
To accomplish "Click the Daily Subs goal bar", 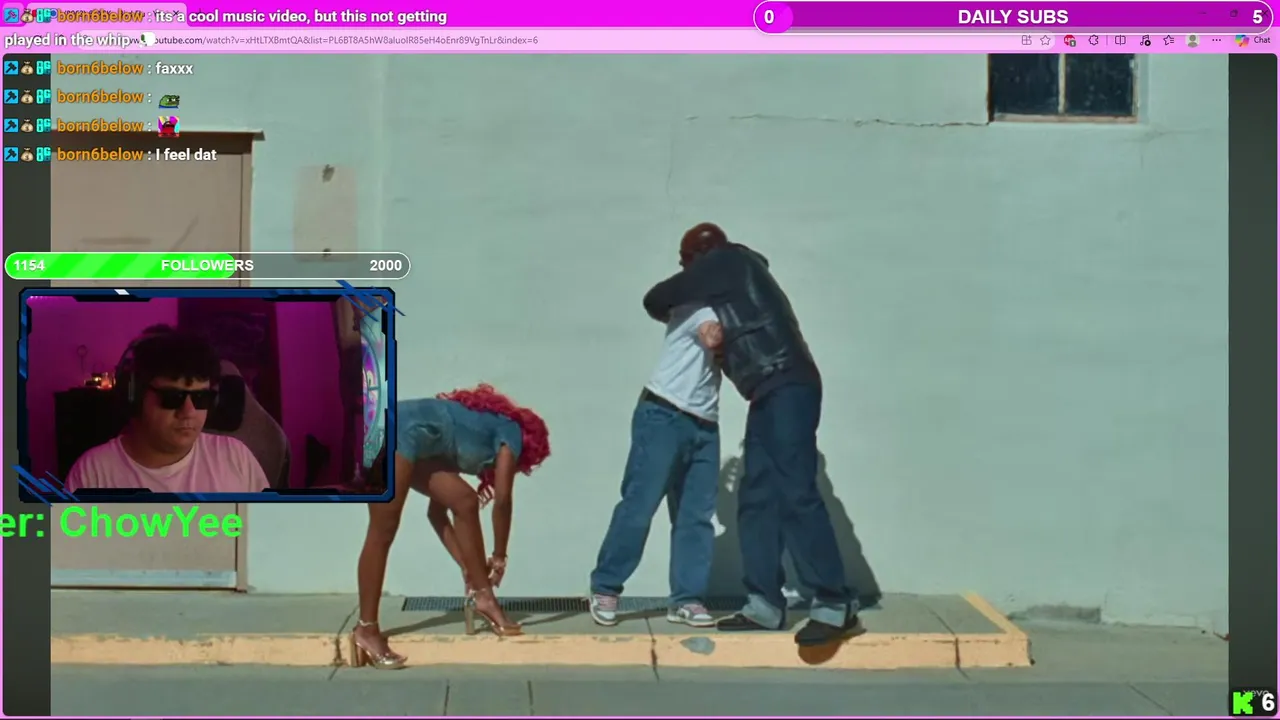I will coord(1013,16).
